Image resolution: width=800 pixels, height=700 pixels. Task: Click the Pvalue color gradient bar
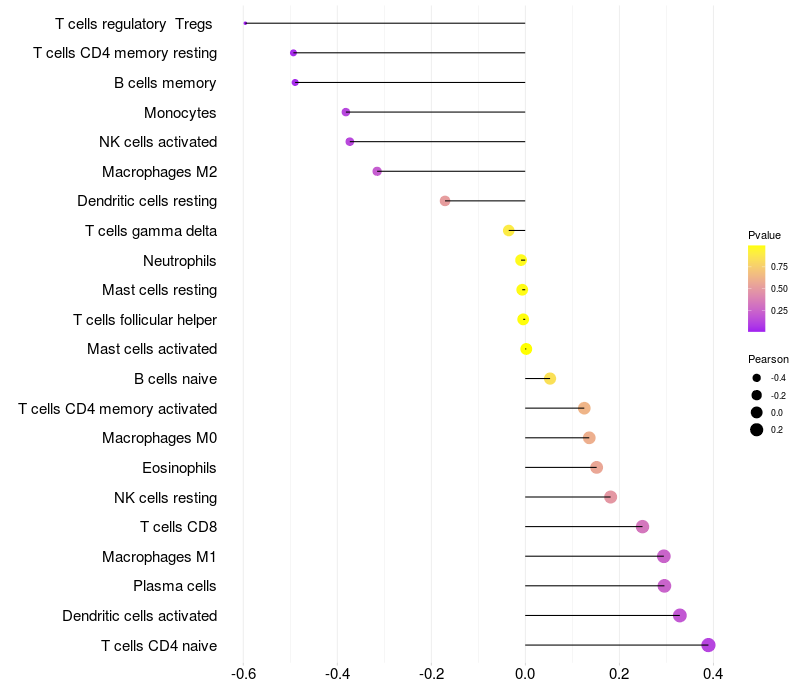(x=757, y=288)
